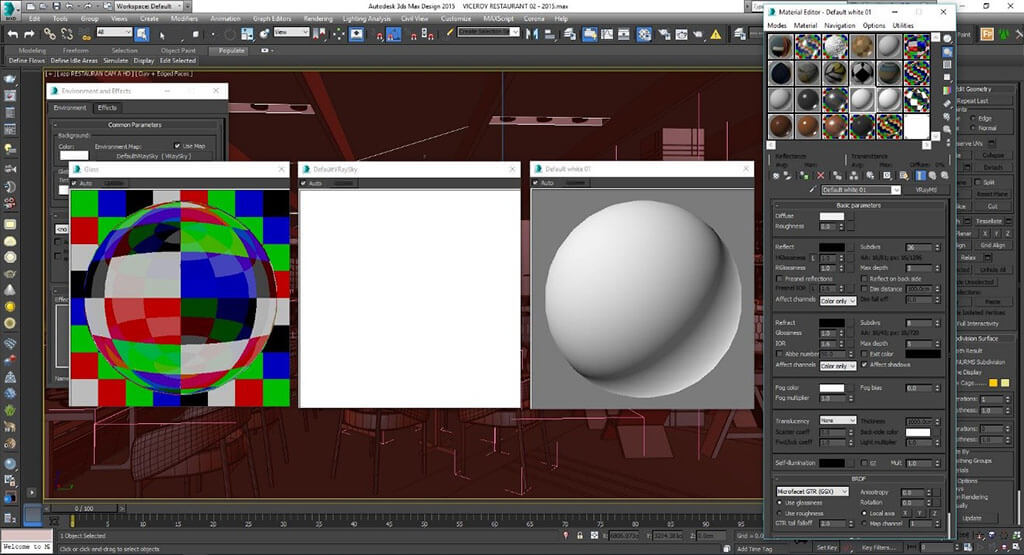
Task: Toggle the Affect shadows checkbox
Action: 865,365
